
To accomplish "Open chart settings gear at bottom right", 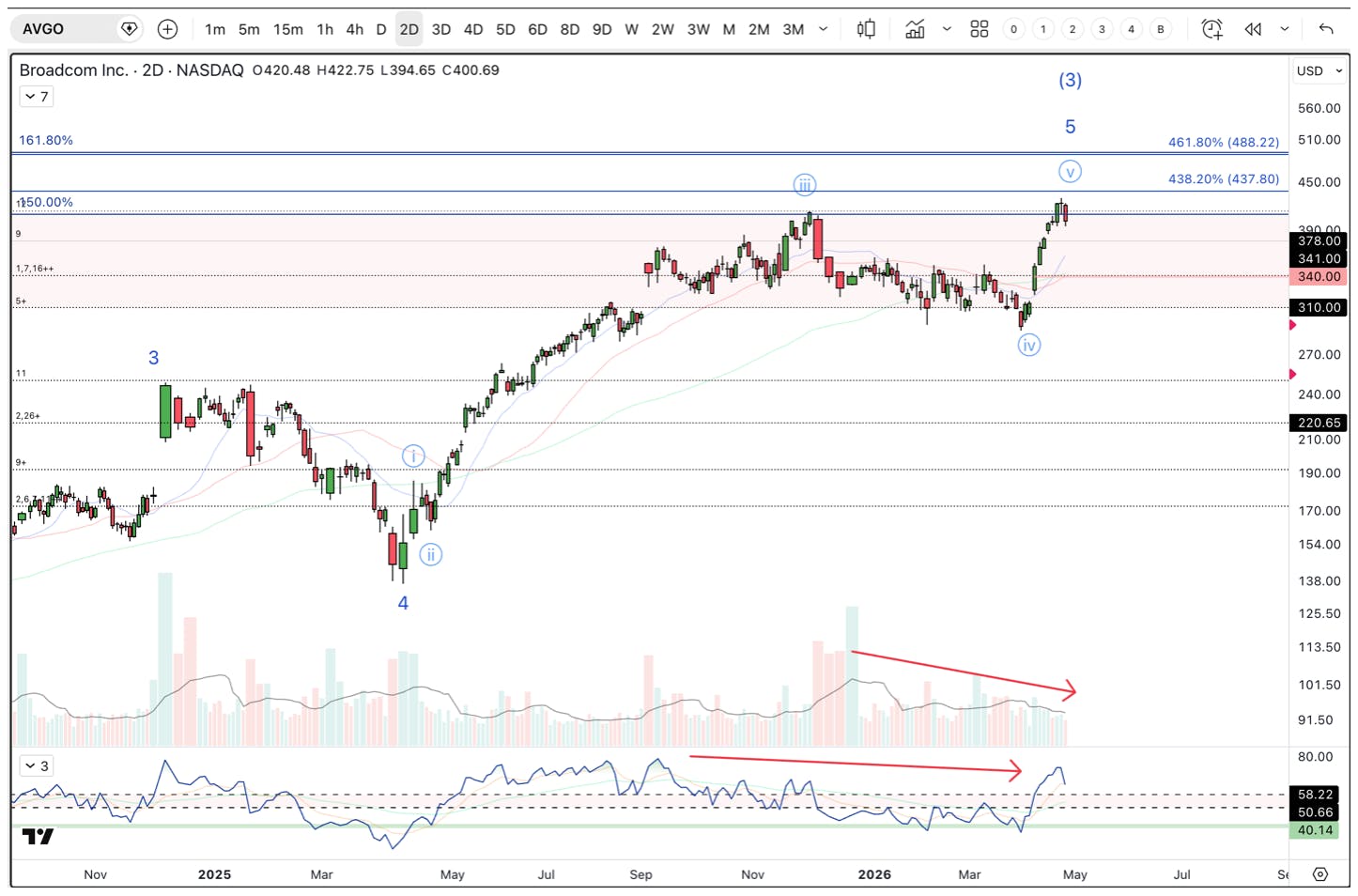I will click(1320, 874).
